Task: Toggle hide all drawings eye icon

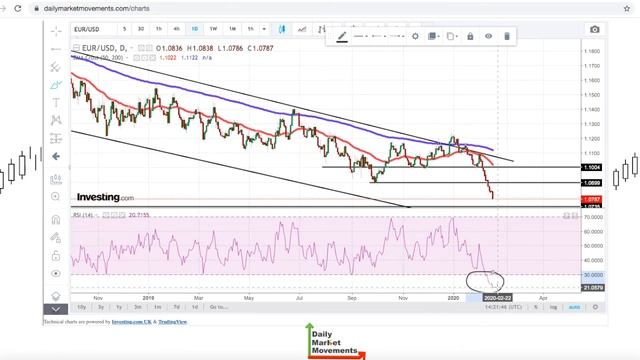Action: [56, 273]
